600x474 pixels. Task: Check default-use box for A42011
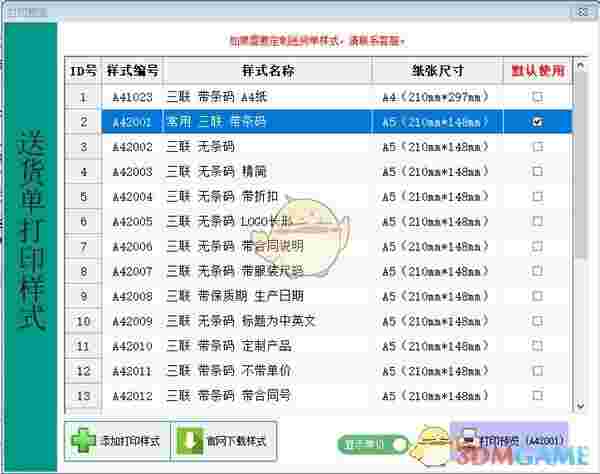(537, 371)
